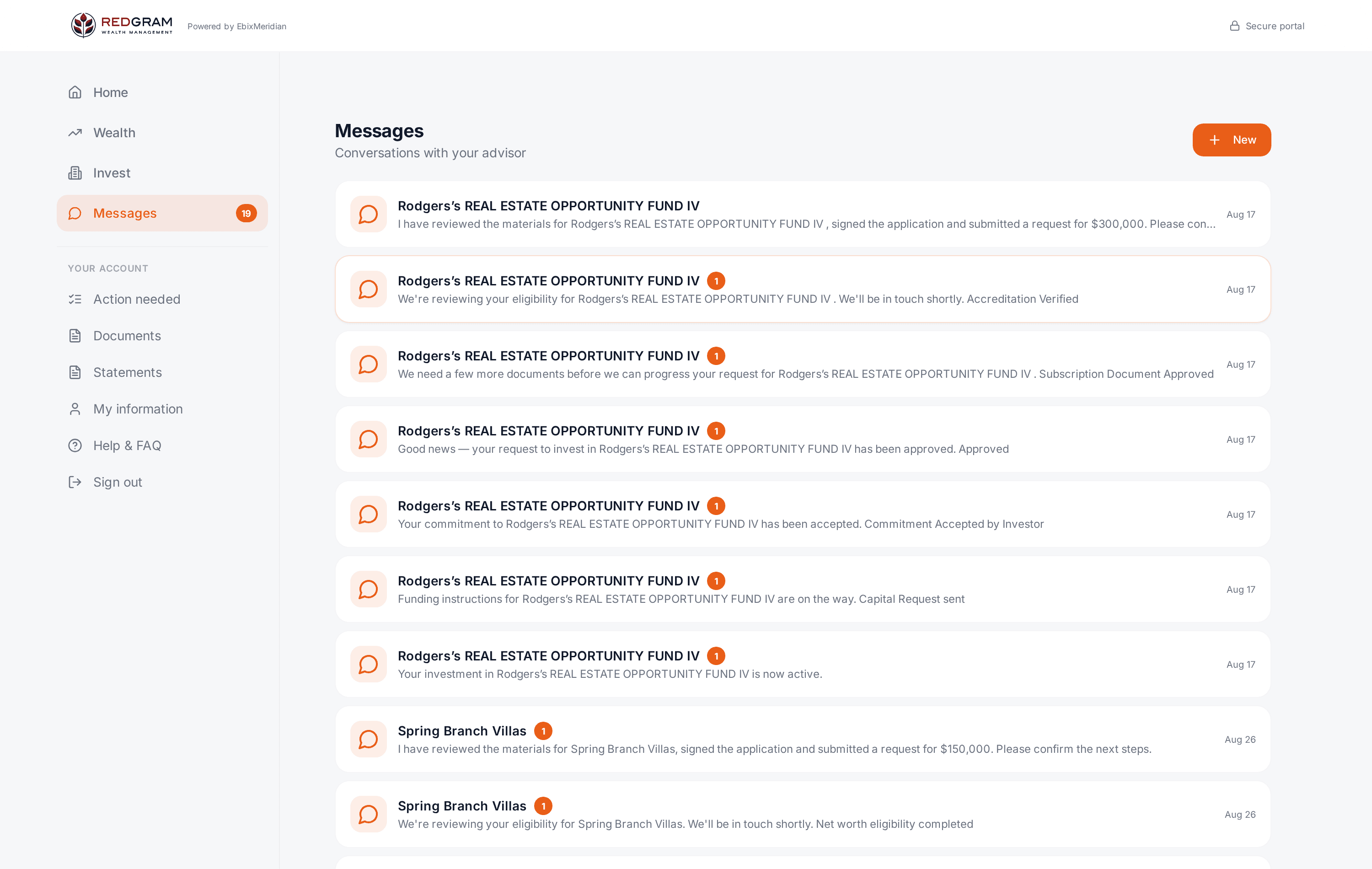The image size is (1372, 869).
Task: Go to the Documents section
Action: [x=127, y=336]
